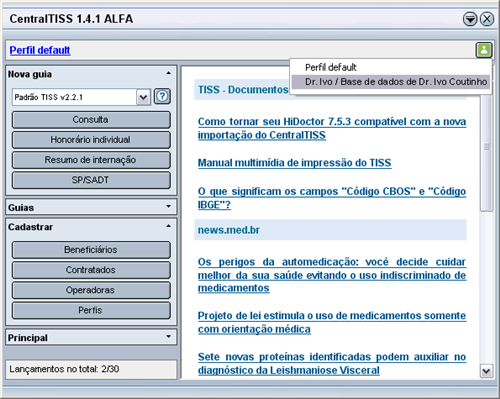Click the news.med.br heading

229,230
